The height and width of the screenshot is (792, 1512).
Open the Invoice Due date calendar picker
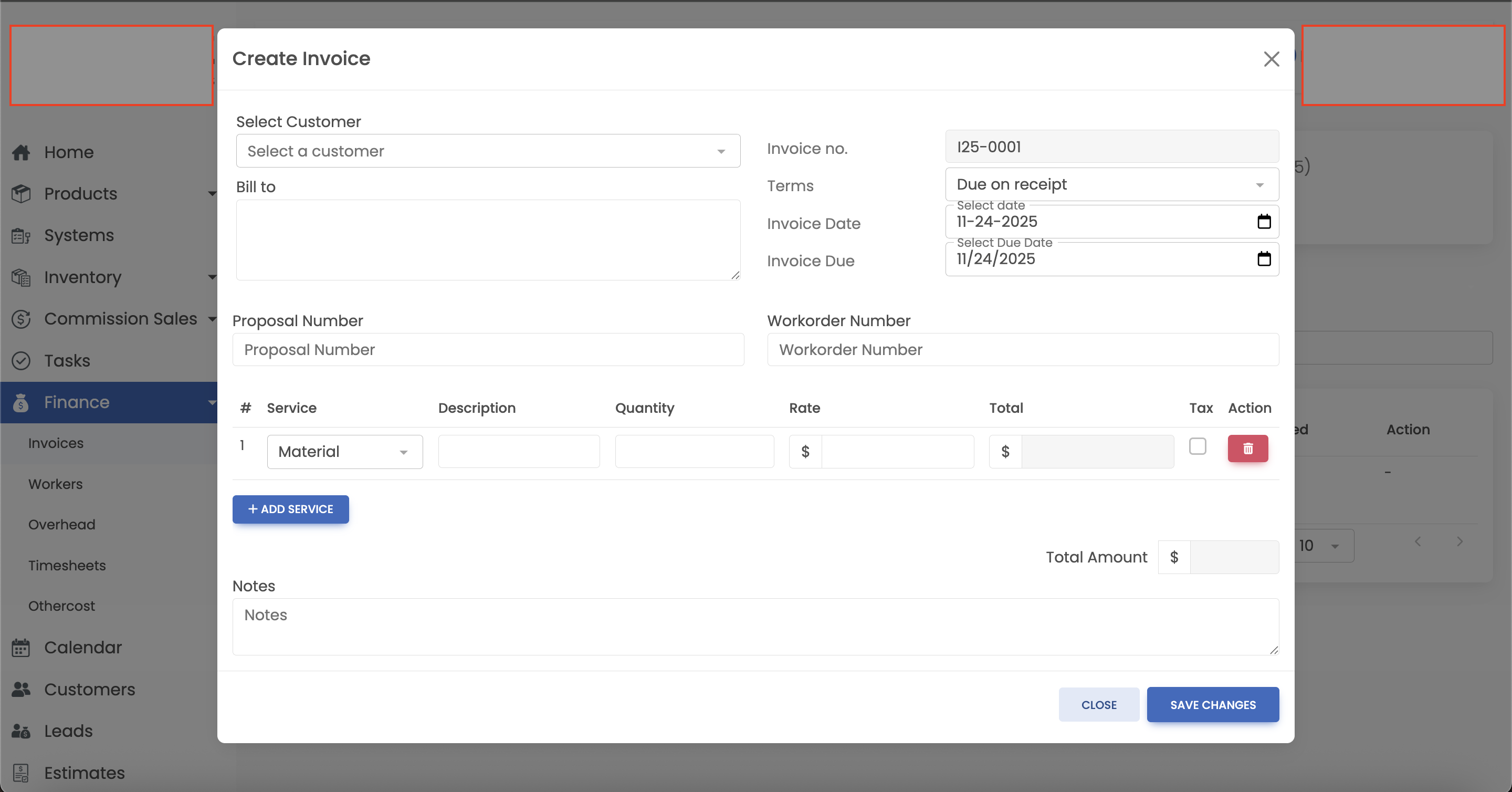pyautogui.click(x=1265, y=259)
